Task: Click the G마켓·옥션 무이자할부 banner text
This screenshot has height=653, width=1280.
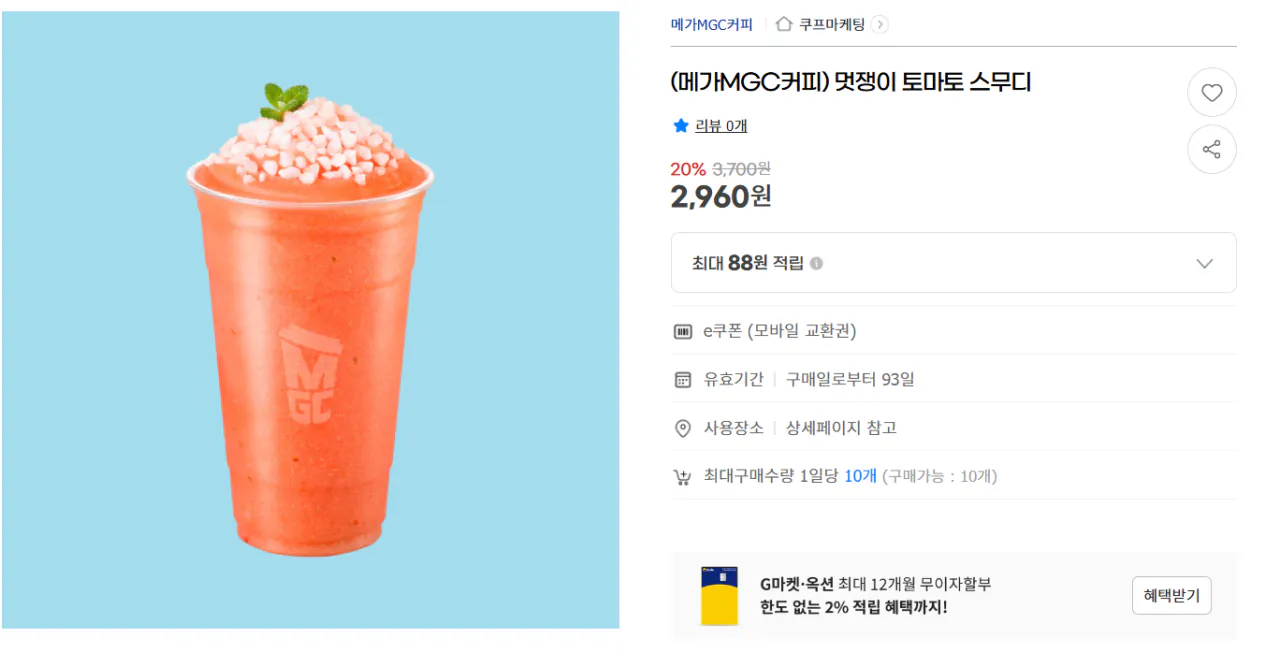Action: coord(875,596)
